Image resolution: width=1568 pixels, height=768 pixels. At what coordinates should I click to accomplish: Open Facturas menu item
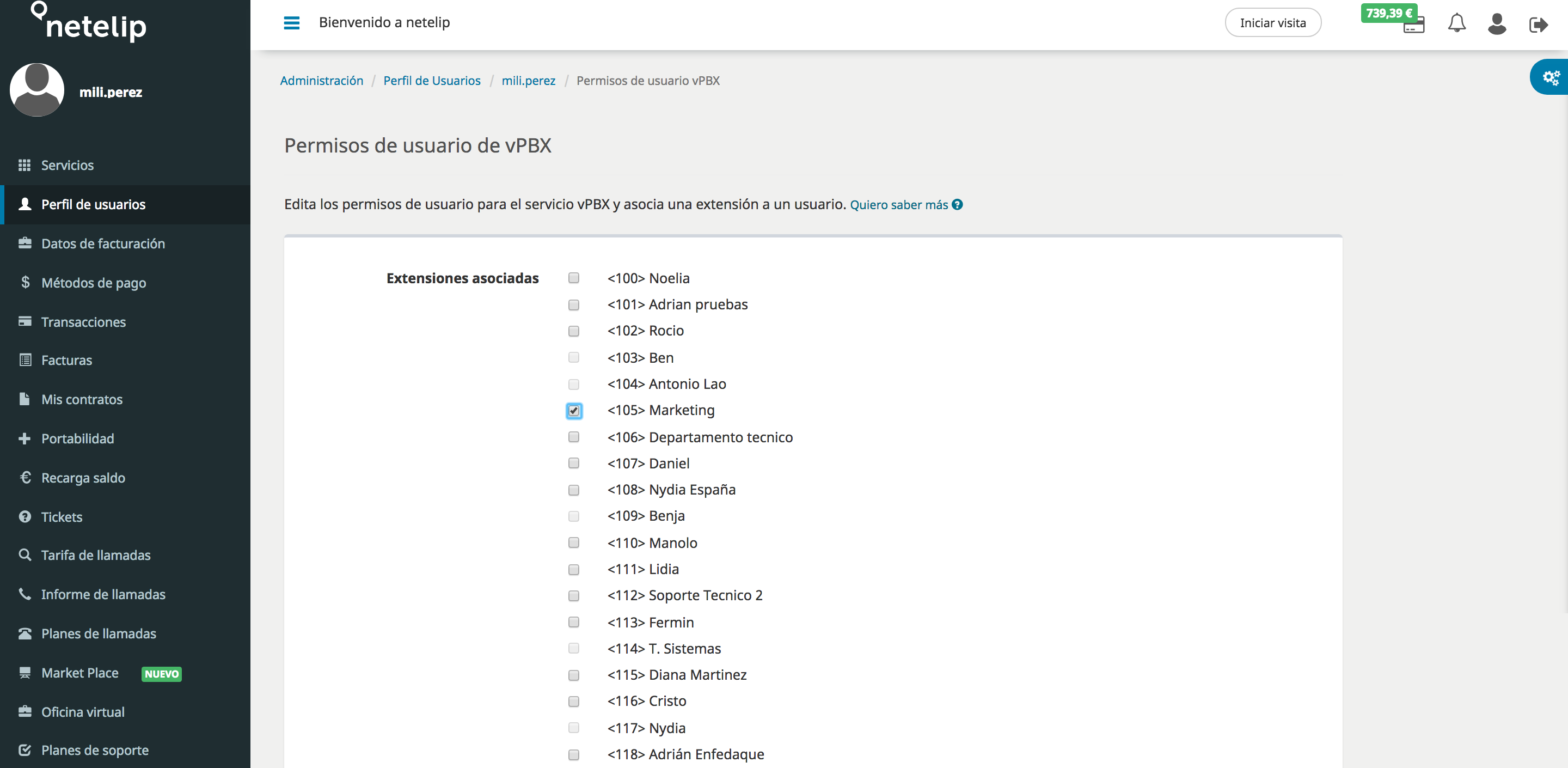[125, 360]
